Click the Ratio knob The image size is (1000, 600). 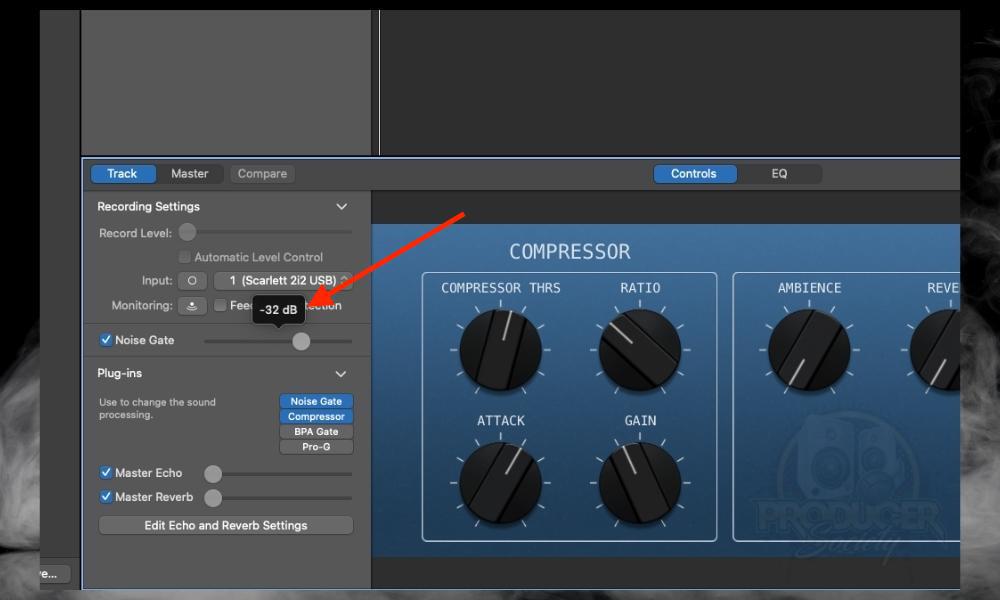click(640, 349)
